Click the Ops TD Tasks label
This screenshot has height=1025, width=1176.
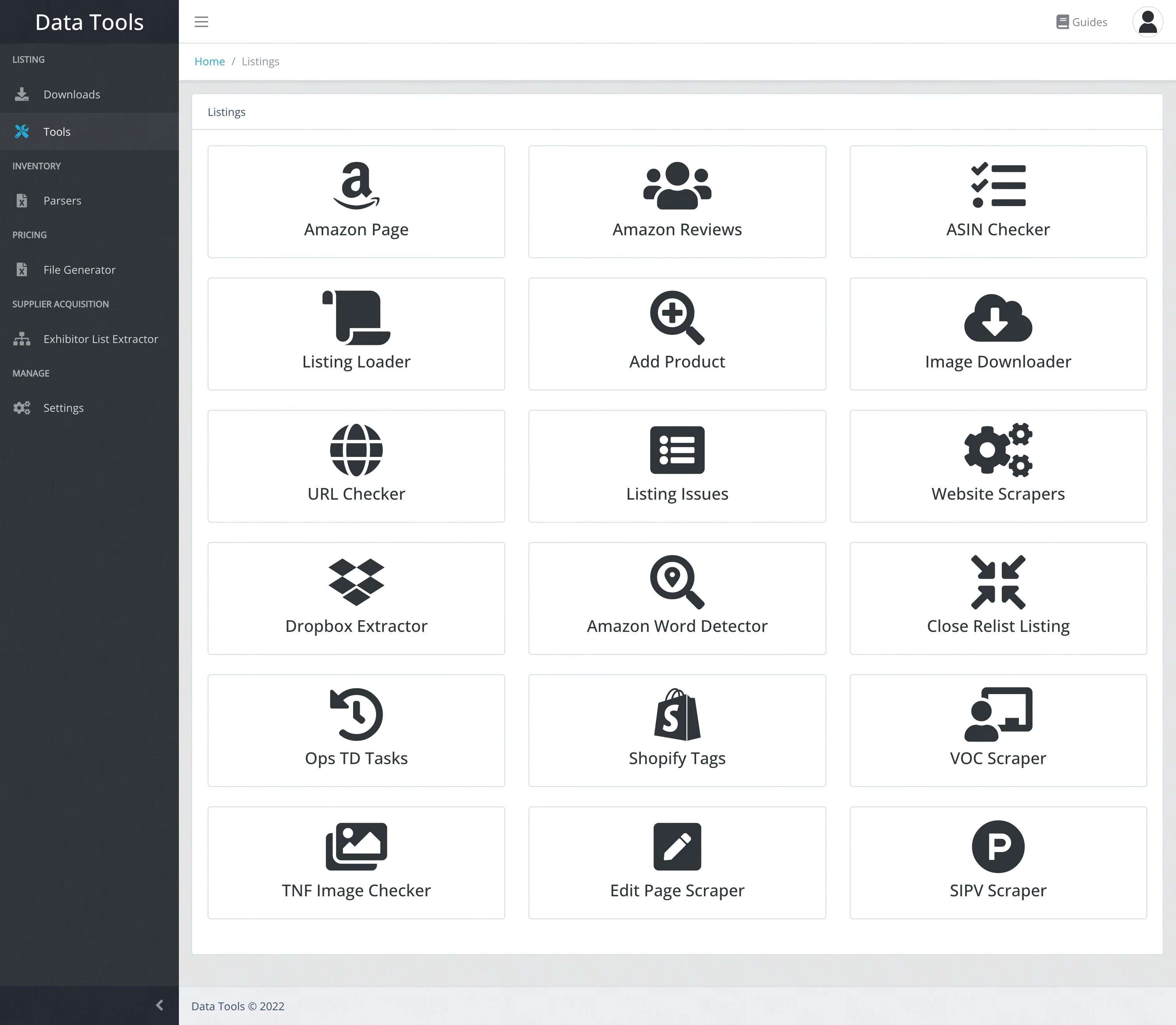pyautogui.click(x=356, y=758)
